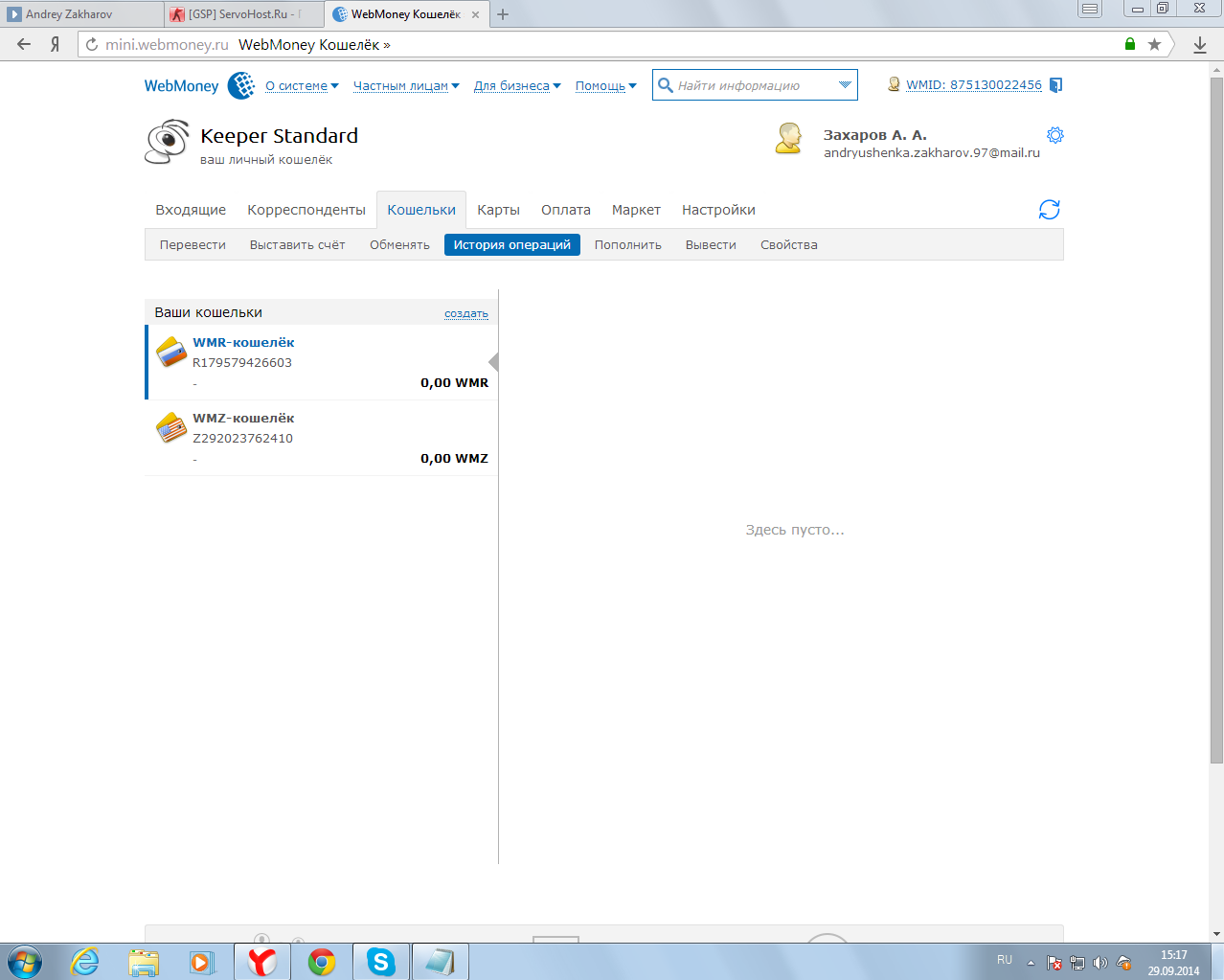
Task: Open new browser tab with plus button
Action: click(x=503, y=14)
